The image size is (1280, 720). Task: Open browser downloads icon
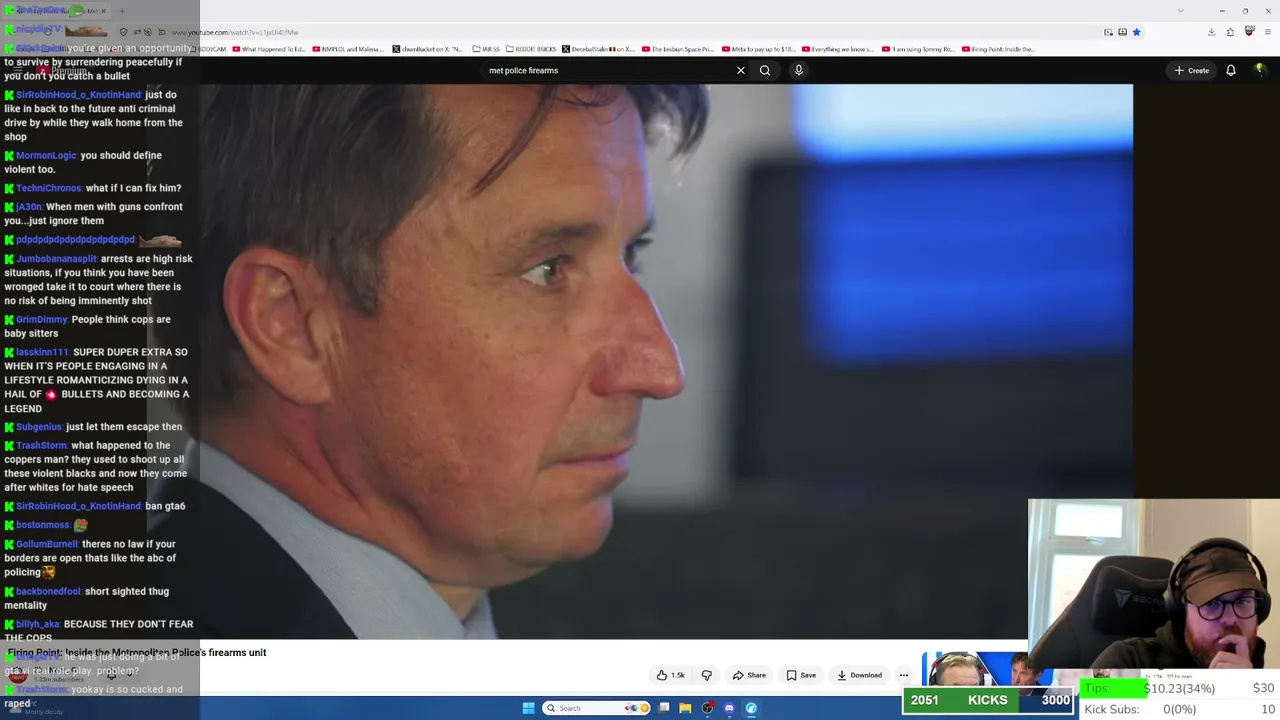pyautogui.click(x=1211, y=32)
